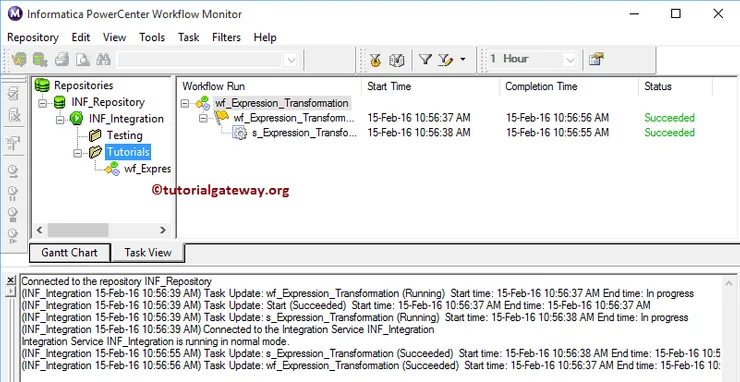Open the filter options dropdown arrow
Viewport: 740px width, 382px height.
point(462,59)
